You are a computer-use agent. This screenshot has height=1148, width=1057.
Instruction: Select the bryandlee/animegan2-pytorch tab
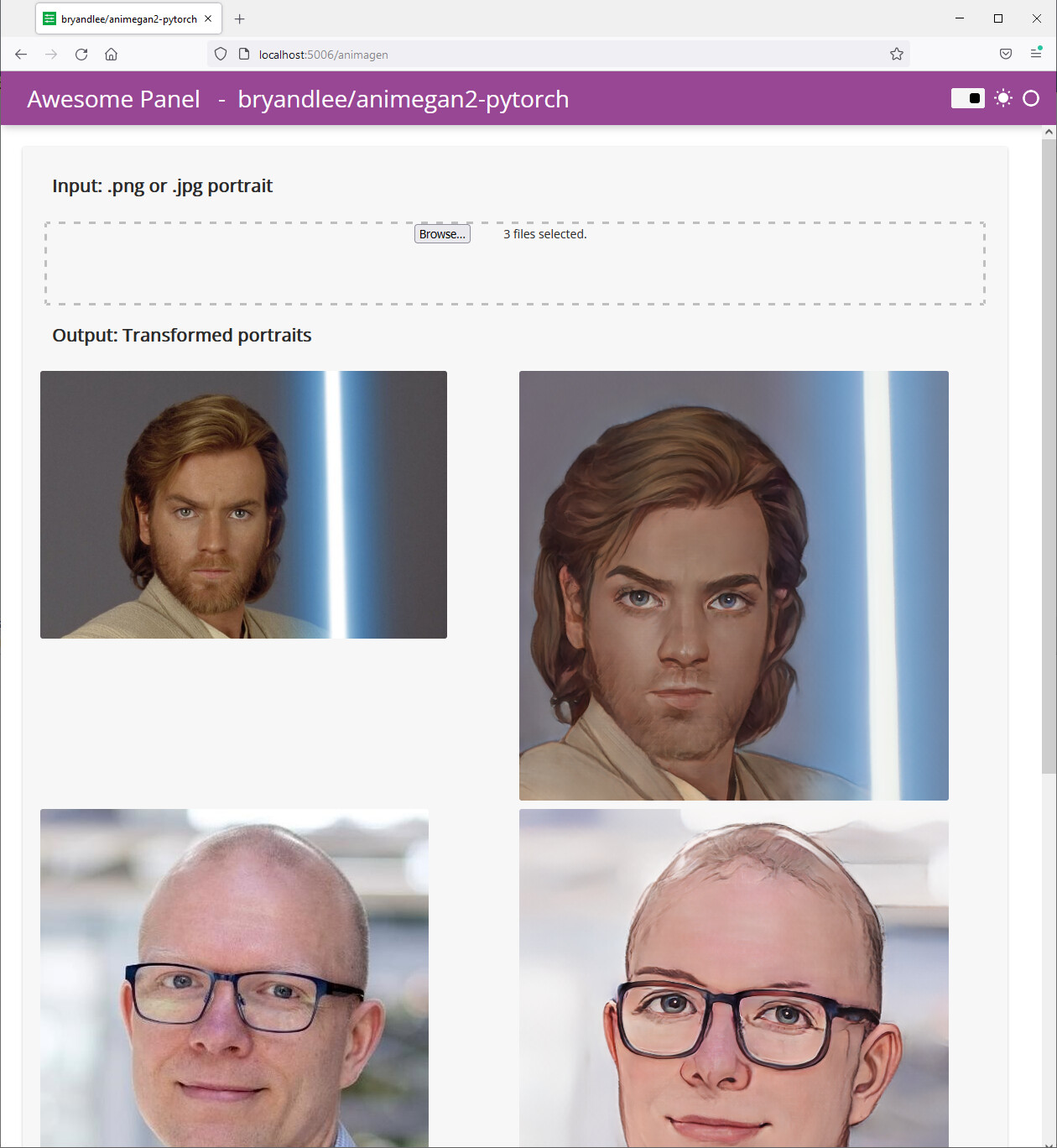pyautogui.click(x=128, y=18)
